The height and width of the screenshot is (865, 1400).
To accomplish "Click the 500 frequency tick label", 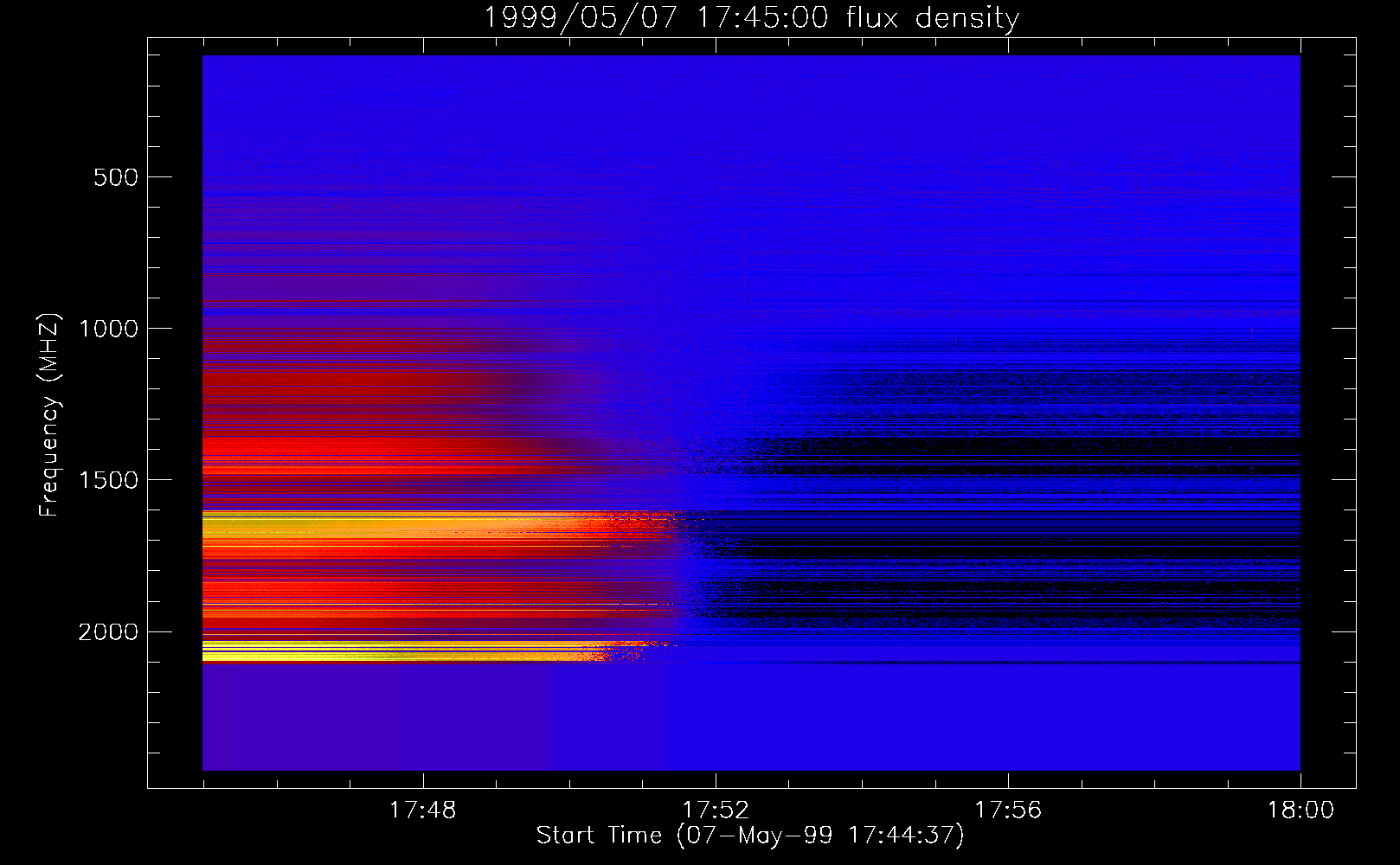I will click(116, 177).
